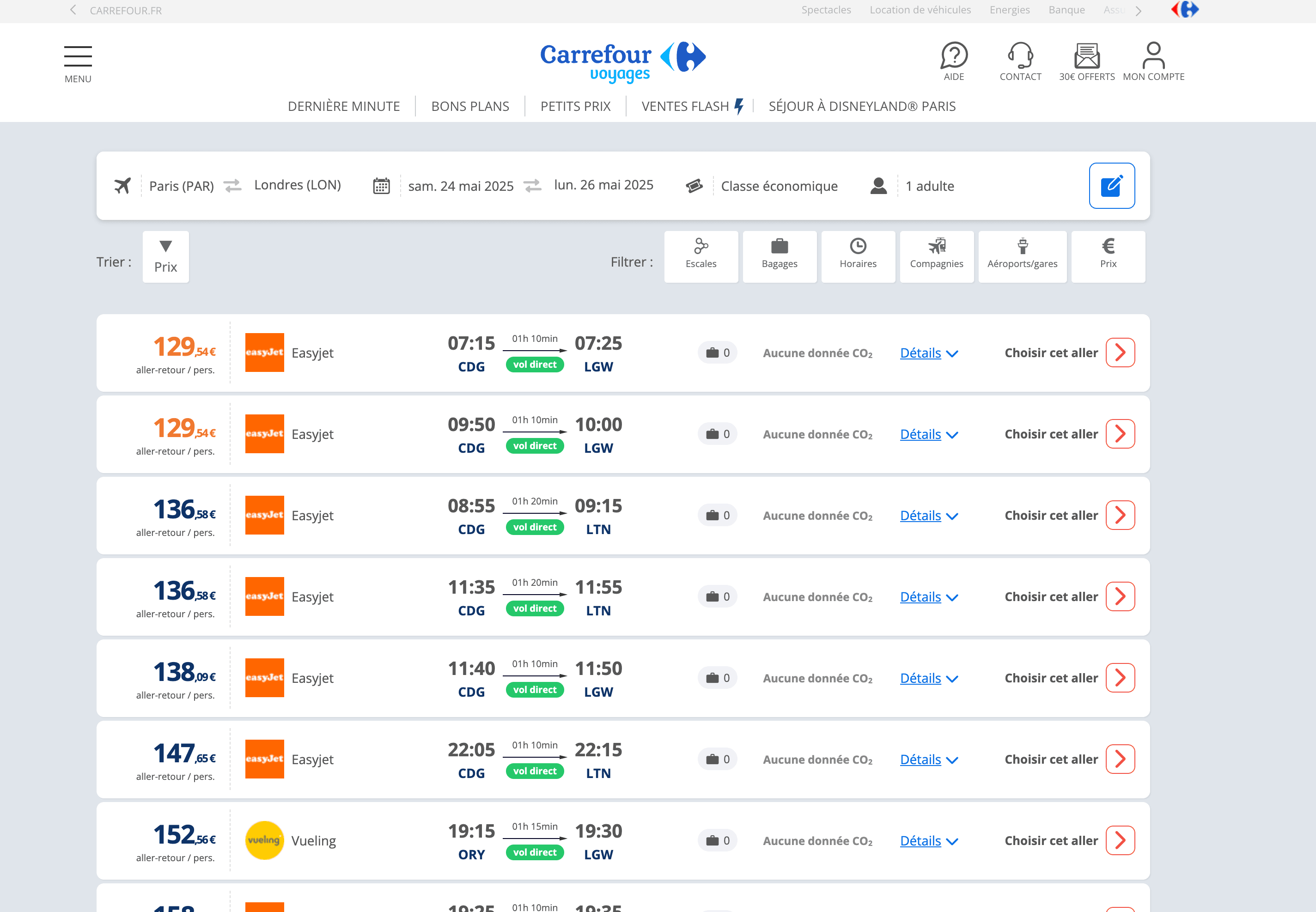This screenshot has height=912, width=1316.
Task: Click the AIDE help icon
Action: (x=954, y=56)
